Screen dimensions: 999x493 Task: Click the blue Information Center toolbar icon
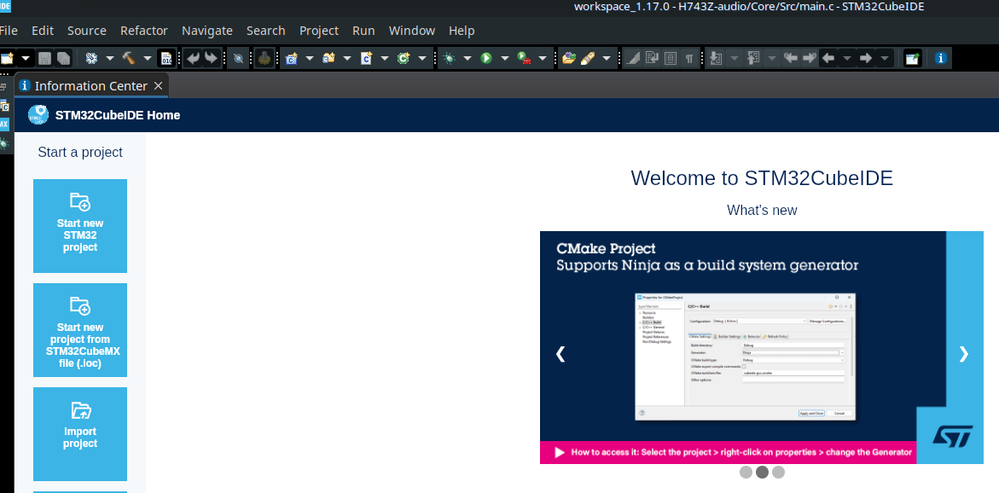pos(940,59)
